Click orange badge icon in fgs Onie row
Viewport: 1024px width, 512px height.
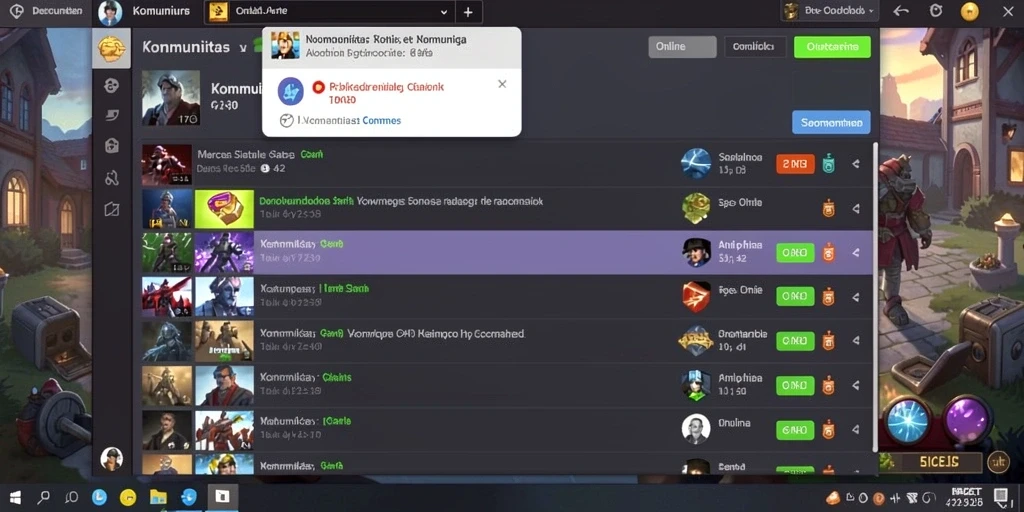point(828,296)
